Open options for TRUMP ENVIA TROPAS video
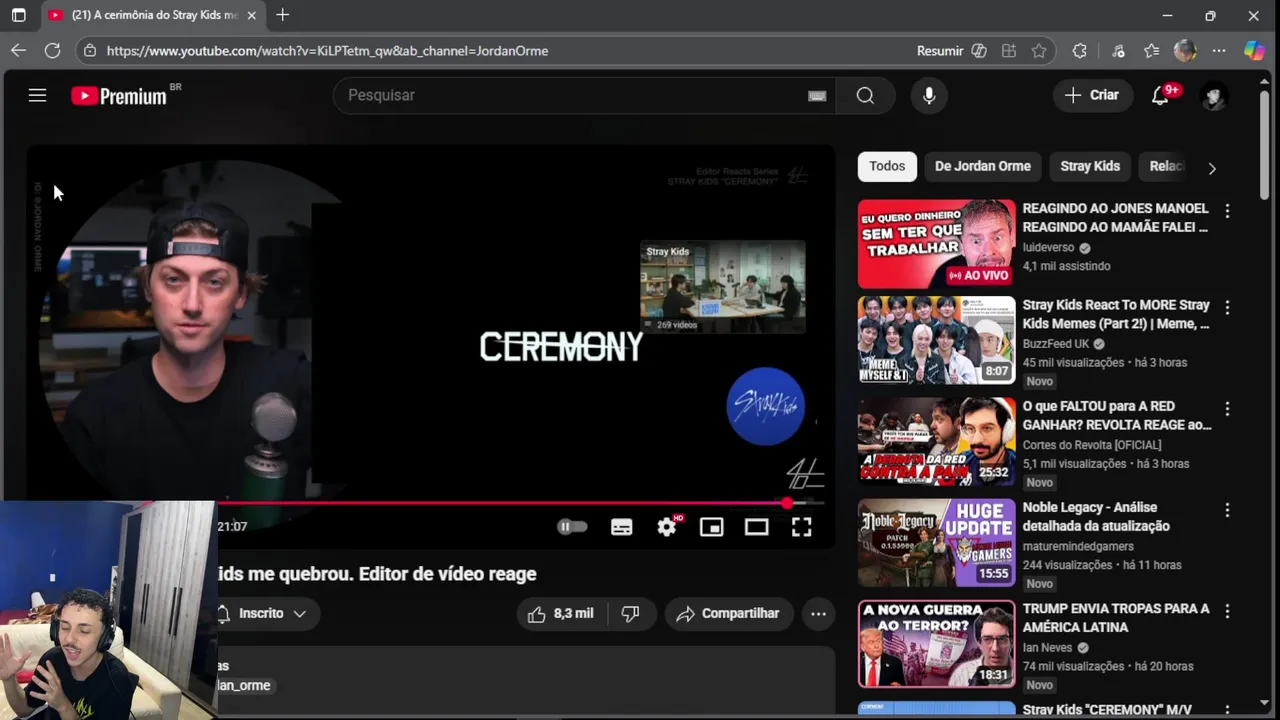The image size is (1280, 720). [x=1227, y=611]
